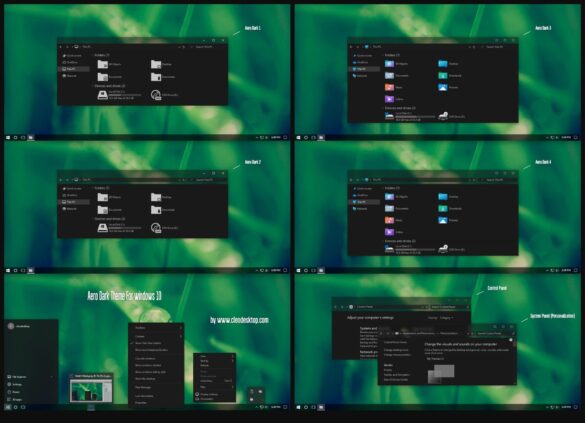The image size is (585, 423).
Task: Click Start button on Aero Dark 1 taskbar
Action: pos(8,138)
